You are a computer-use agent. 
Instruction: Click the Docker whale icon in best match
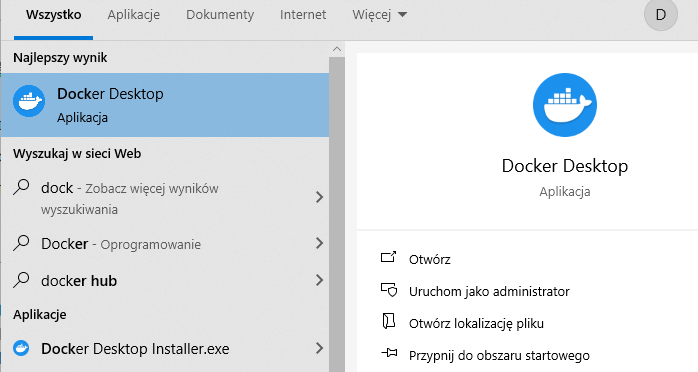coord(29,101)
